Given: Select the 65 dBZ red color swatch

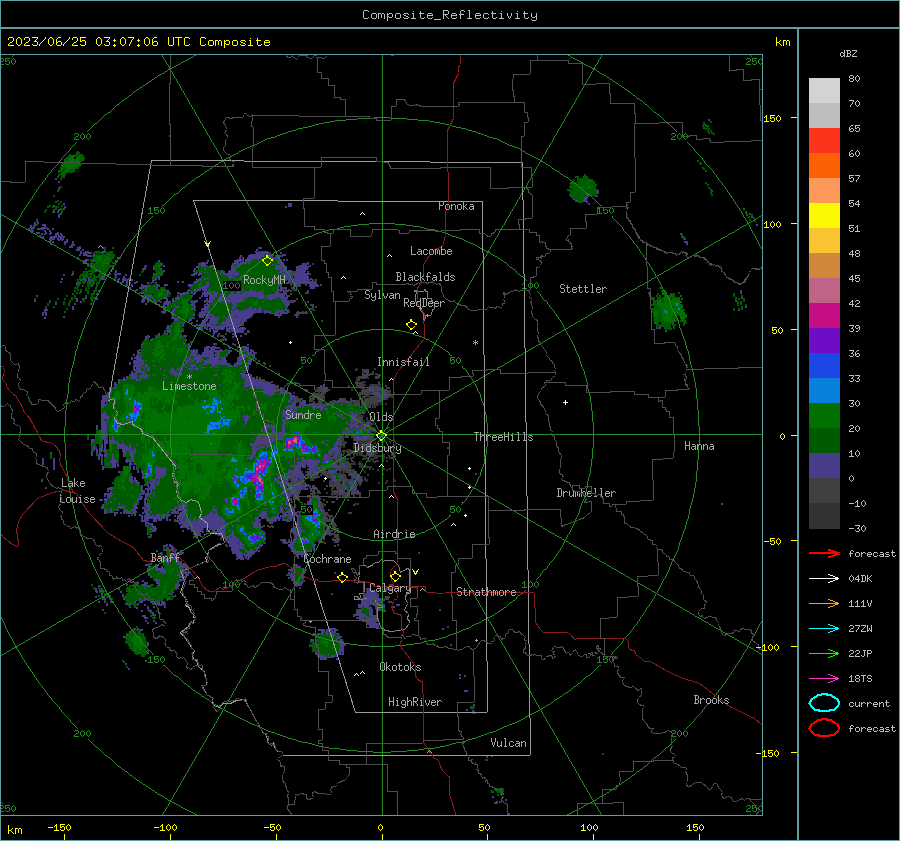Looking at the screenshot, I should (x=824, y=140).
